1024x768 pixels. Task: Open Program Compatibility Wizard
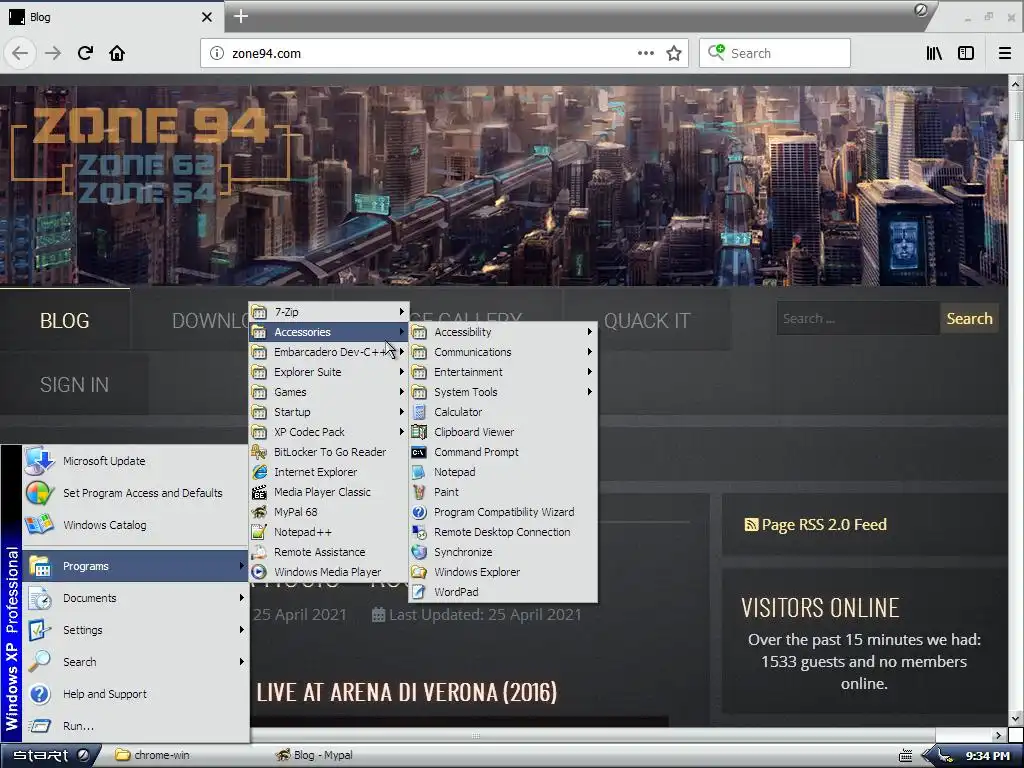[x=503, y=512]
